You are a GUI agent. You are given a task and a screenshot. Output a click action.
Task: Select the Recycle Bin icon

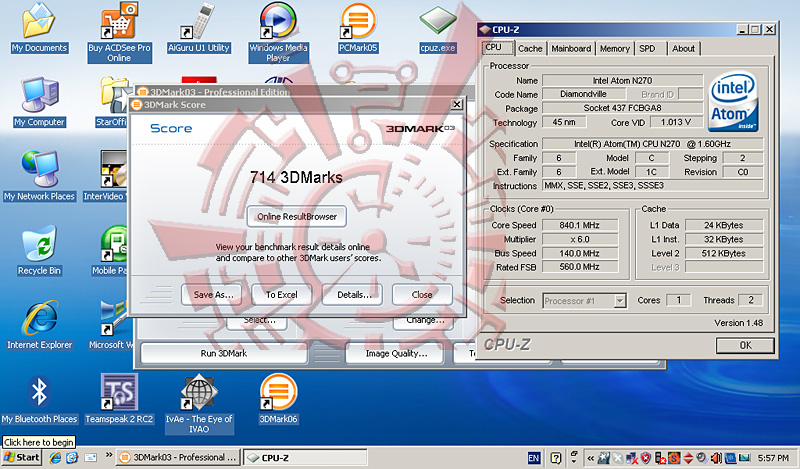[x=39, y=251]
